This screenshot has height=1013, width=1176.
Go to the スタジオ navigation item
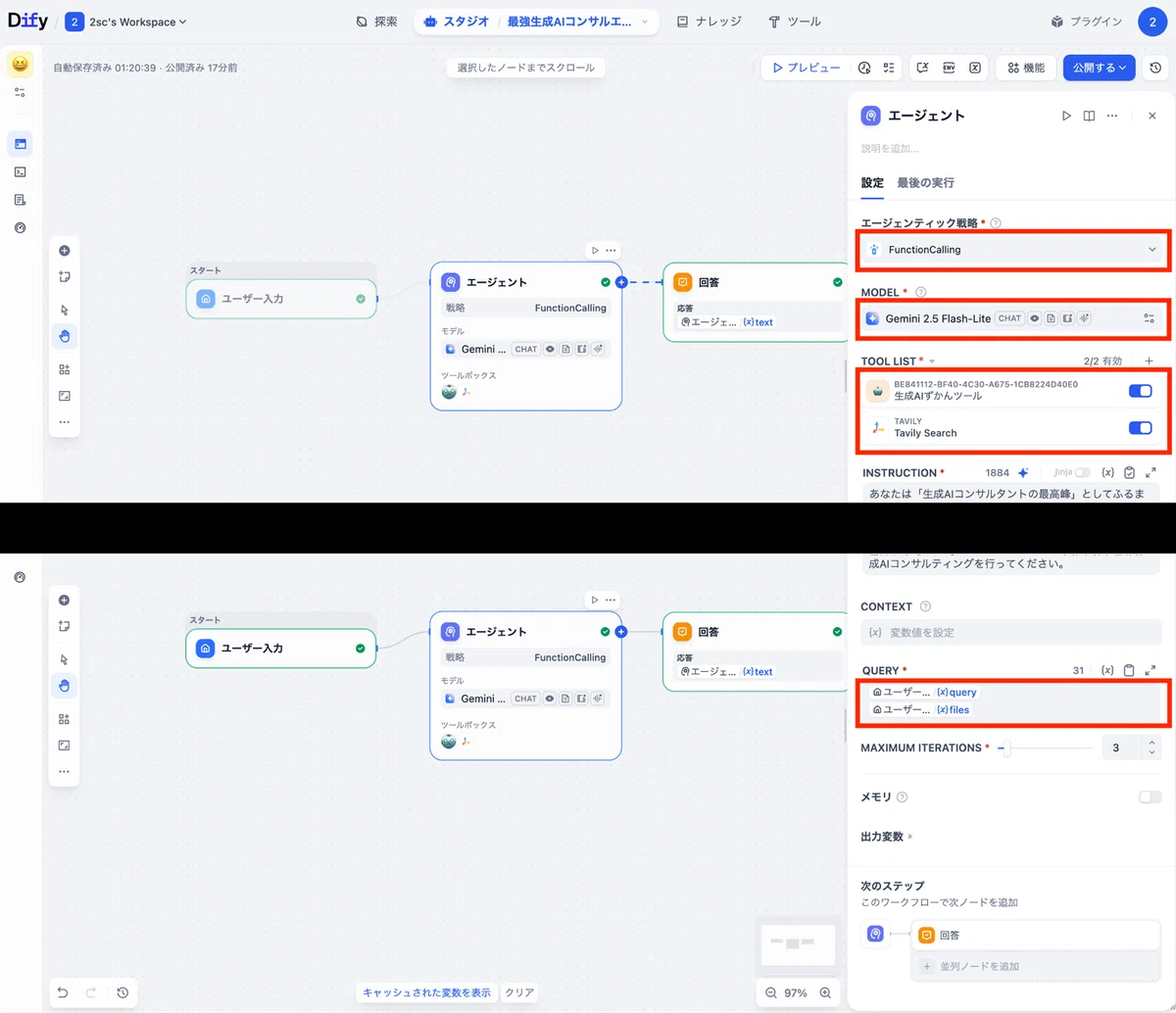click(x=456, y=22)
